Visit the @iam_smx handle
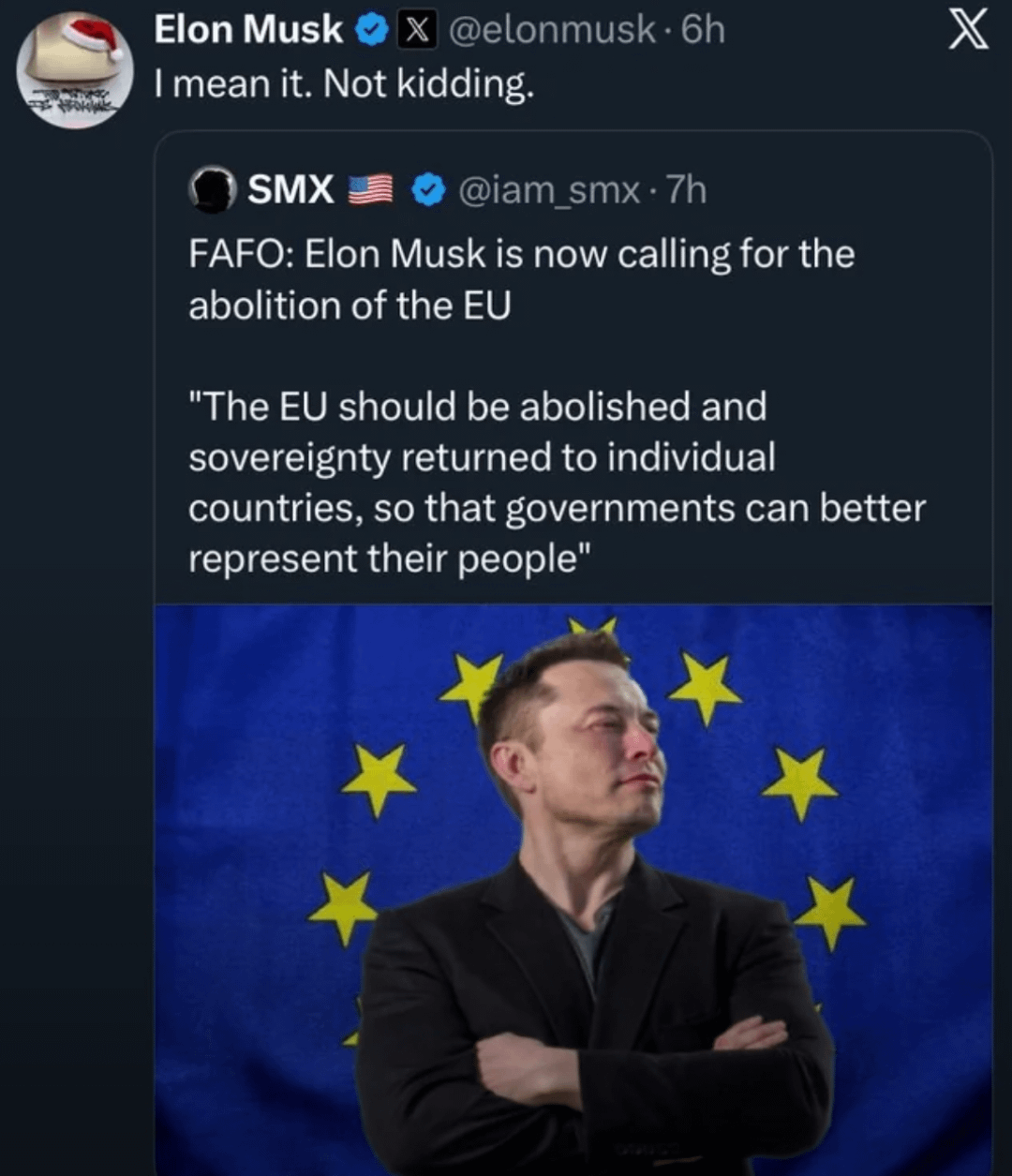This screenshot has width=1012, height=1176. click(548, 190)
